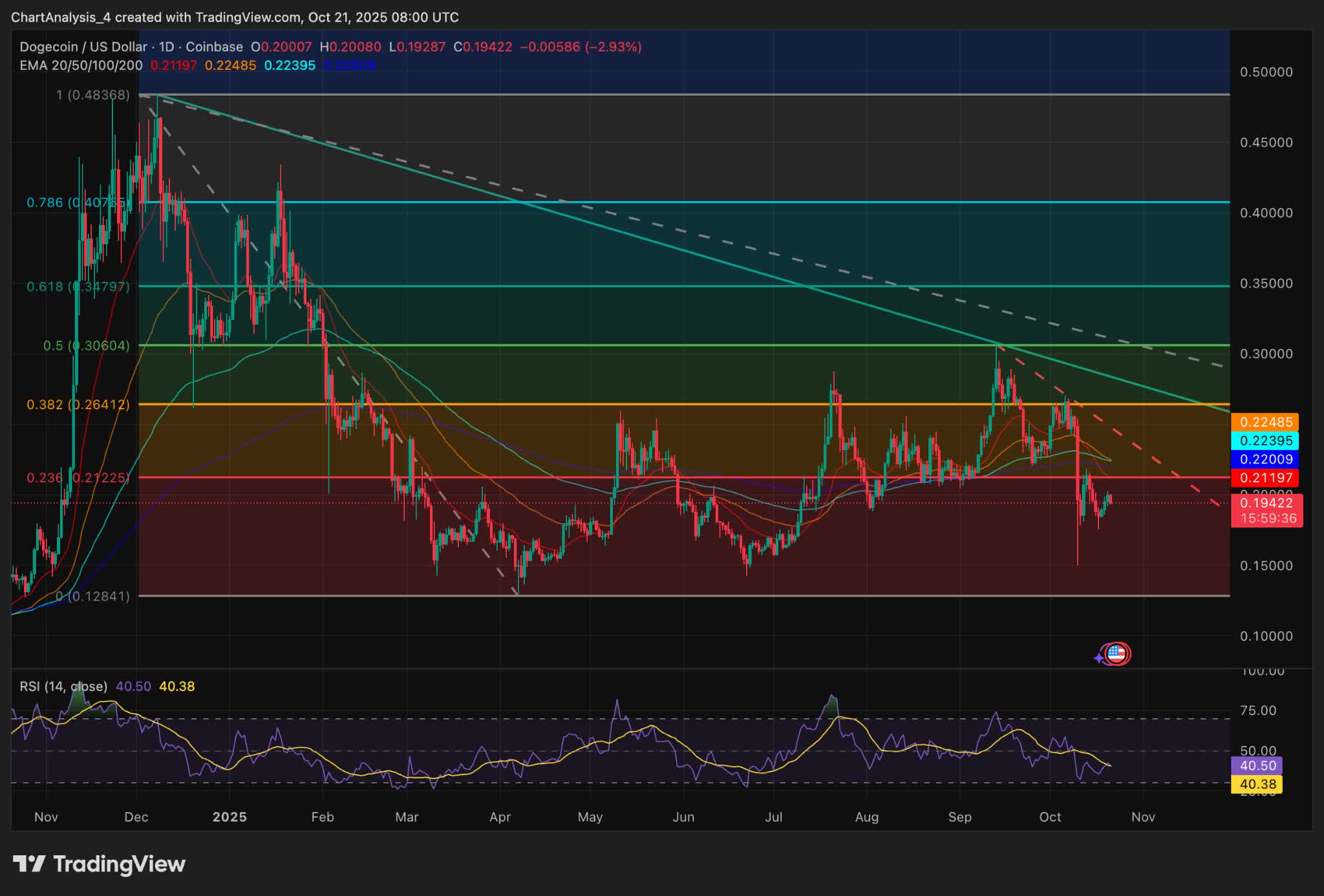
Task: Click the blue 0.22009 EMA price label
Action: 1267,459
